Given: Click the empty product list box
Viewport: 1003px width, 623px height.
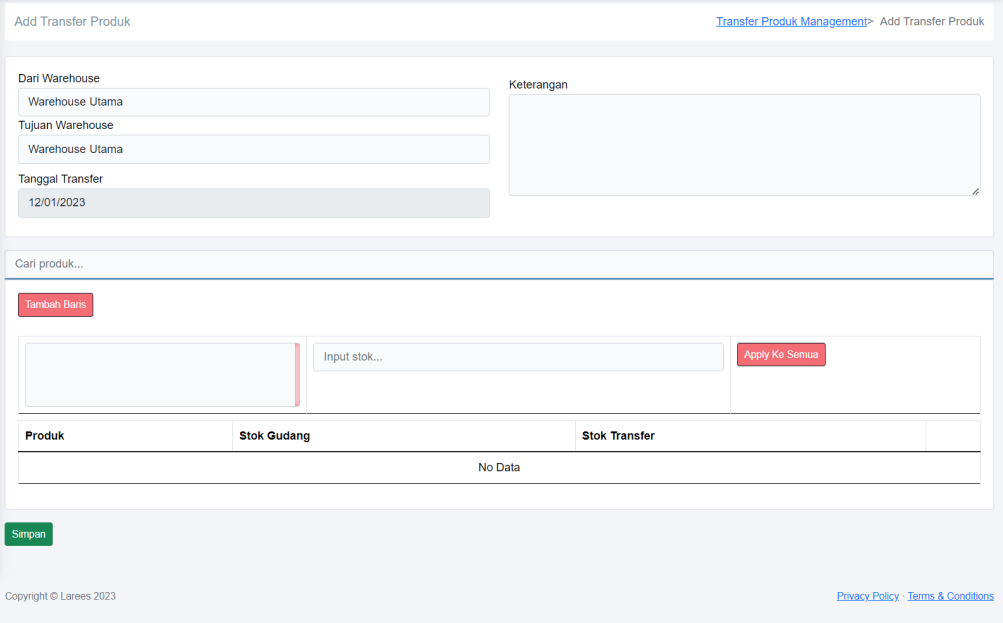Looking at the screenshot, I should (x=159, y=375).
